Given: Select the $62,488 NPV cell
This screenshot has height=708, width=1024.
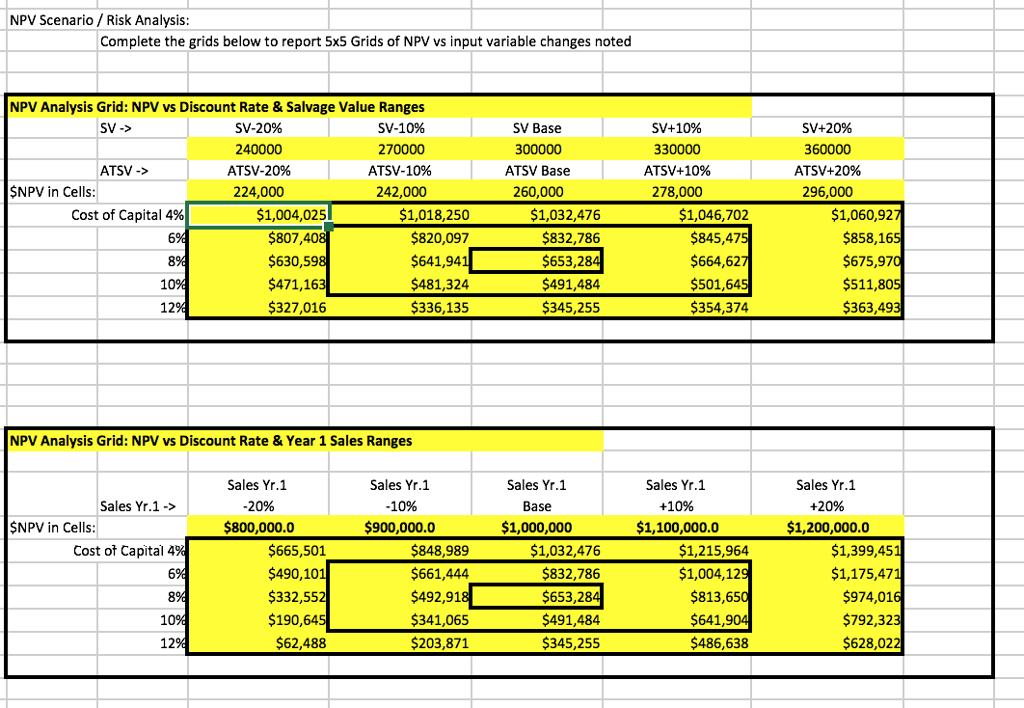Looking at the screenshot, I should (259, 645).
